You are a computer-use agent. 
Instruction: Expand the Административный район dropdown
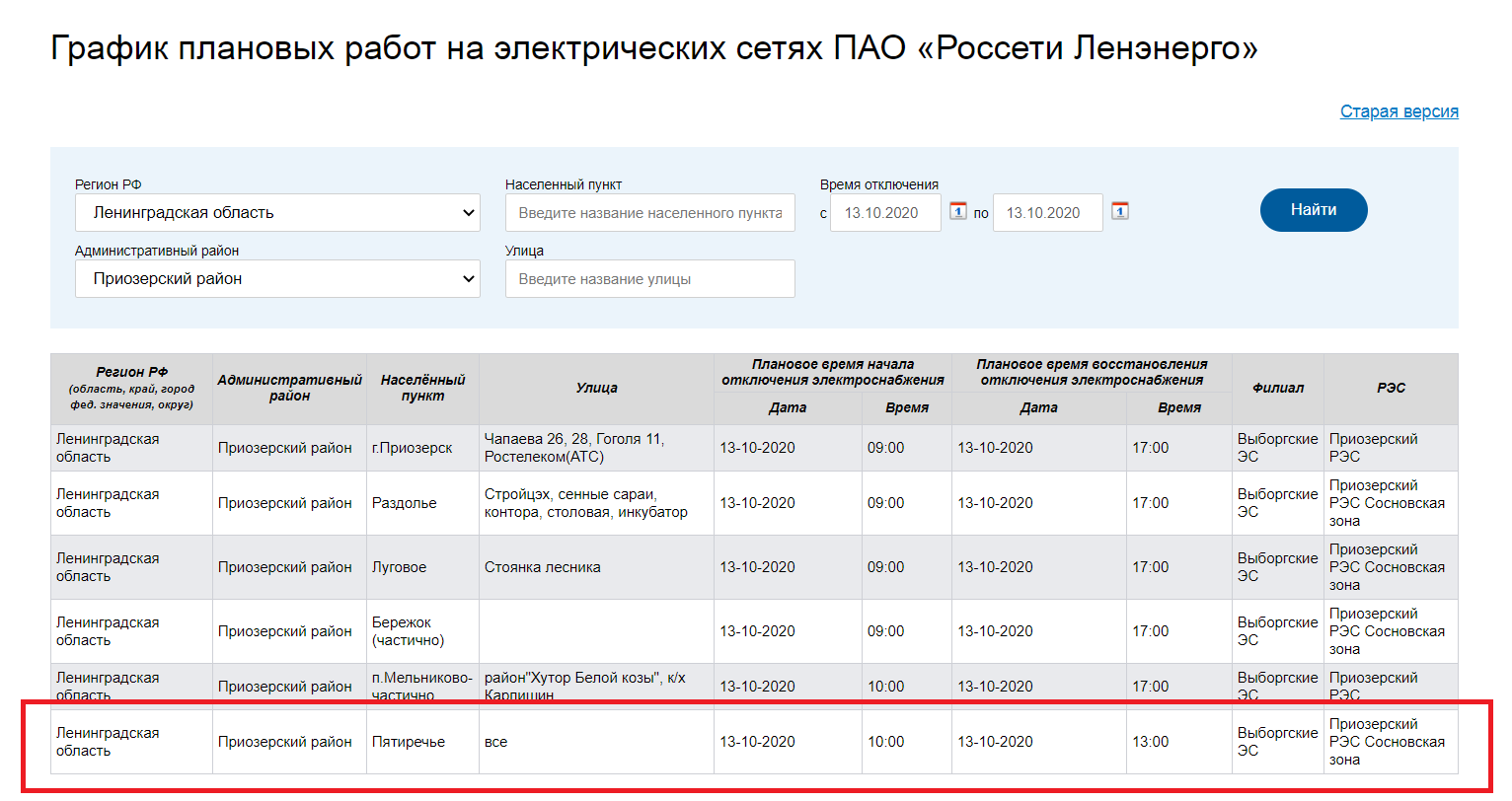277,279
